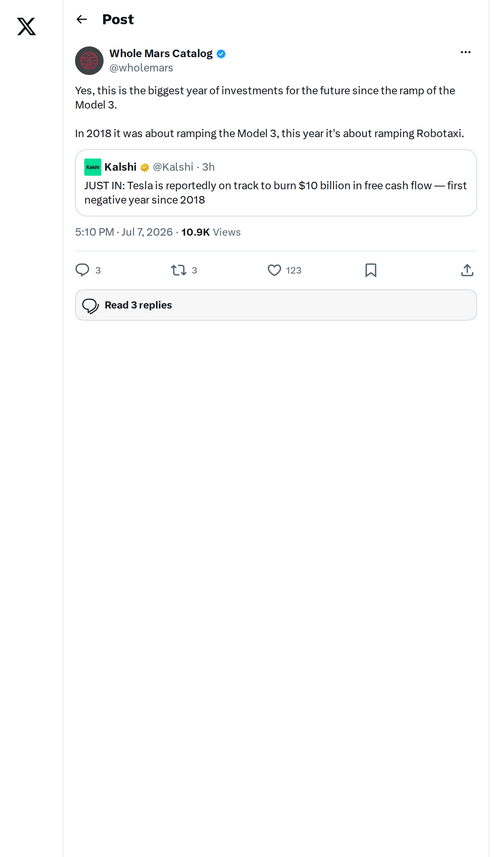The image size is (500, 857).
Task: Open the quoted Kalshi post text
Action: pos(275,192)
